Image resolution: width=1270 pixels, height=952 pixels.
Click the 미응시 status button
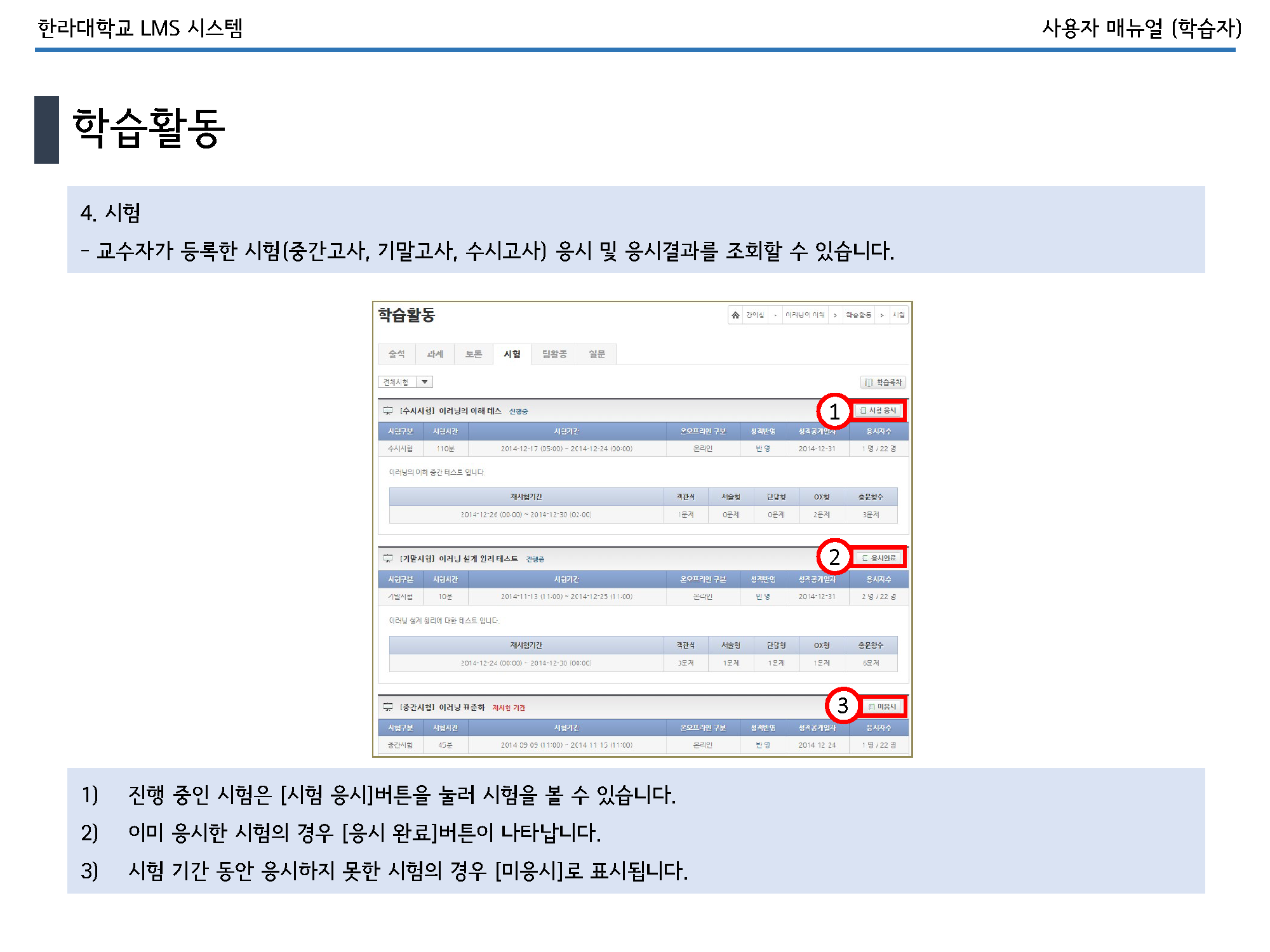pos(882,706)
